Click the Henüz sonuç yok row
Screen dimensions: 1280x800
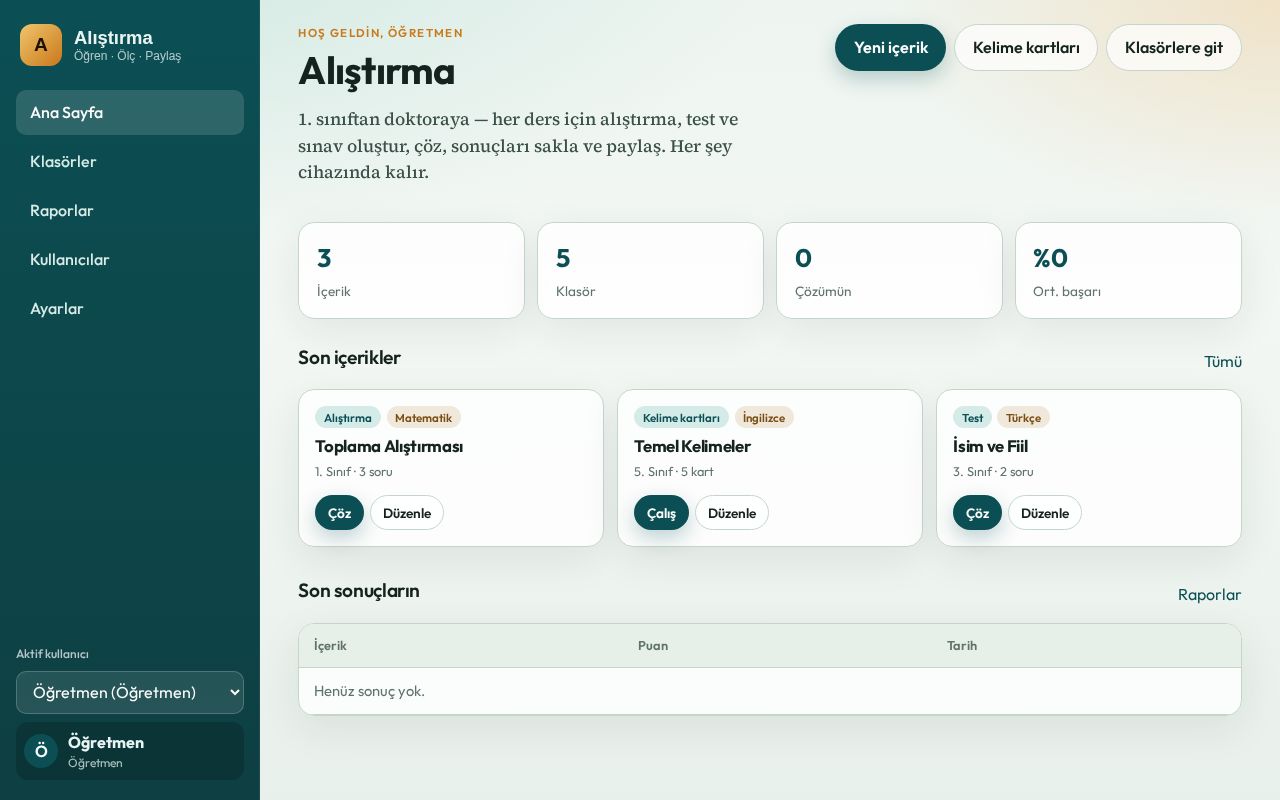click(x=770, y=691)
